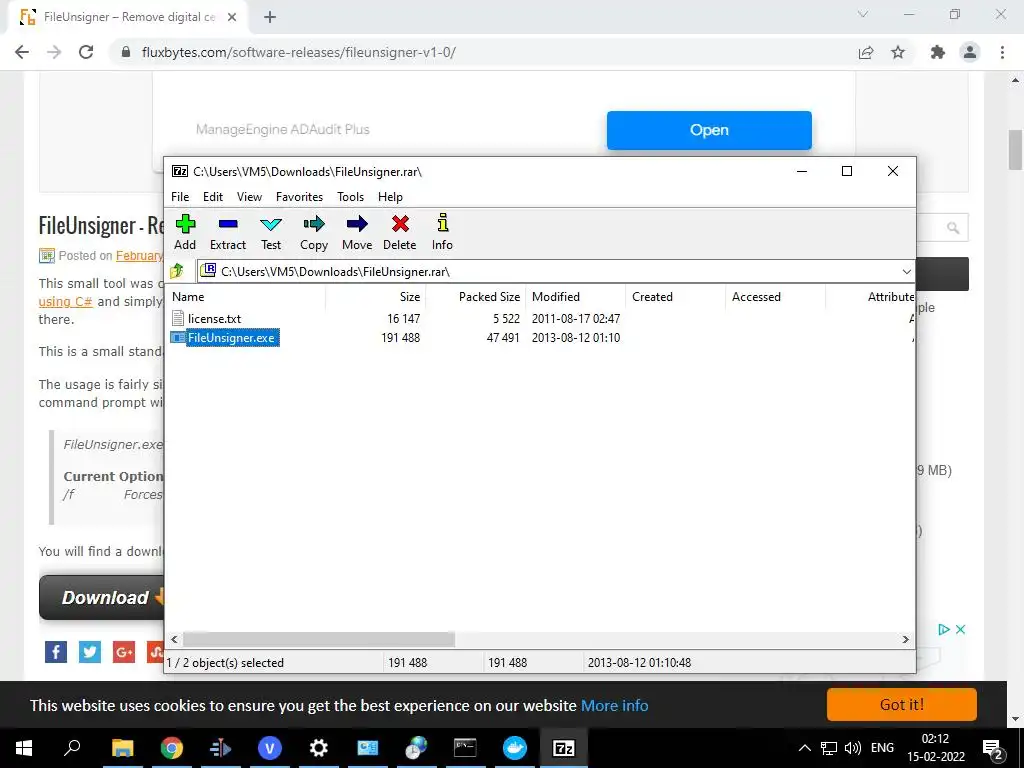1024x768 pixels.
Task: Click the scroll right arrow in 7-Zip
Action: click(x=905, y=639)
